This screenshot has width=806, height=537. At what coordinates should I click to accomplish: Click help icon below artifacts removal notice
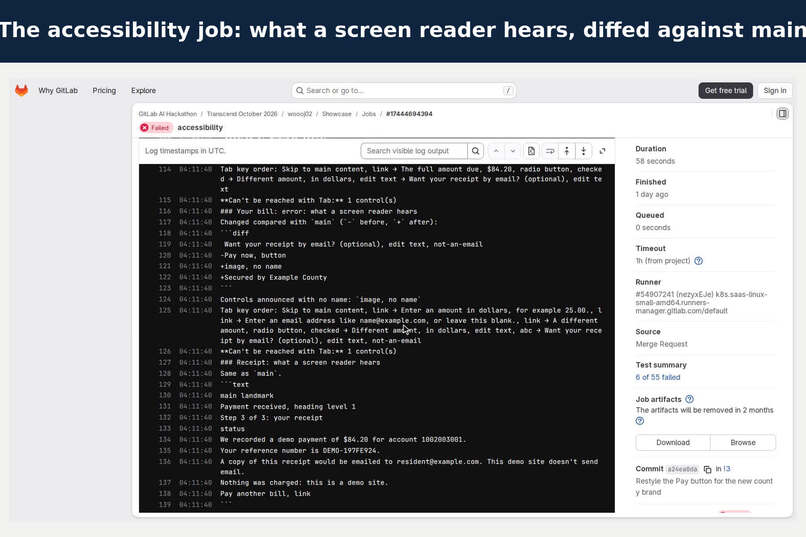639,421
